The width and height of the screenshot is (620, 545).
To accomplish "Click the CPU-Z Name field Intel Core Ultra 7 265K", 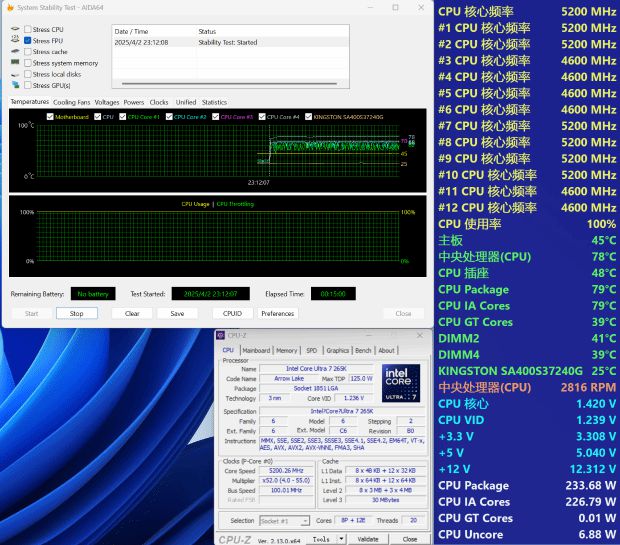I will [x=316, y=369].
